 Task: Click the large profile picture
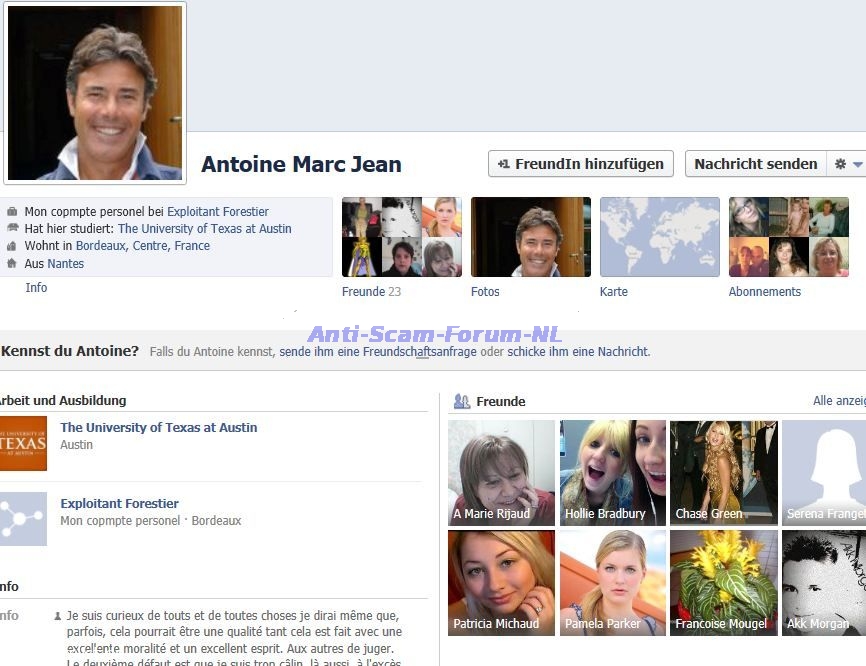95,92
